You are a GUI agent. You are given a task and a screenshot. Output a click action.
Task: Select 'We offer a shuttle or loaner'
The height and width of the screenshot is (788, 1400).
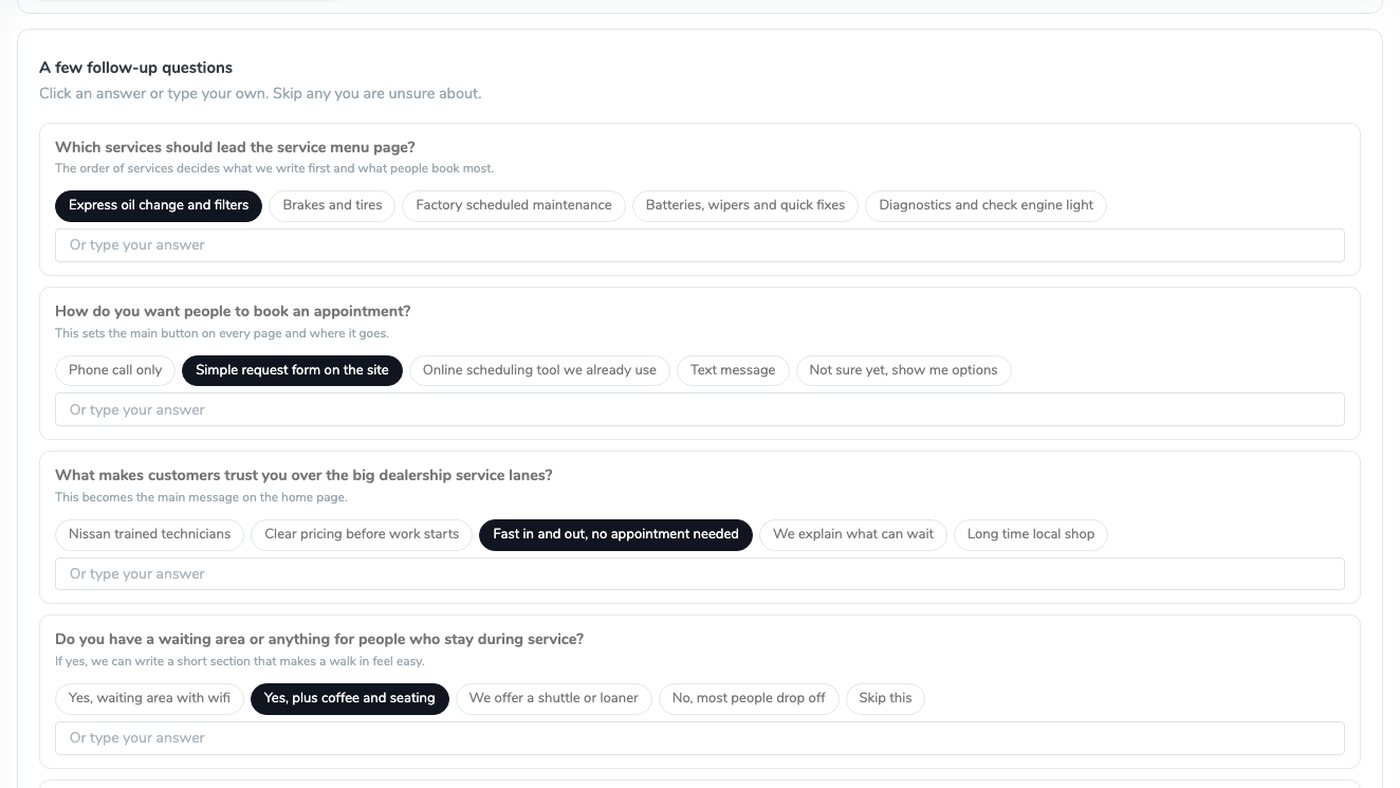554,699
